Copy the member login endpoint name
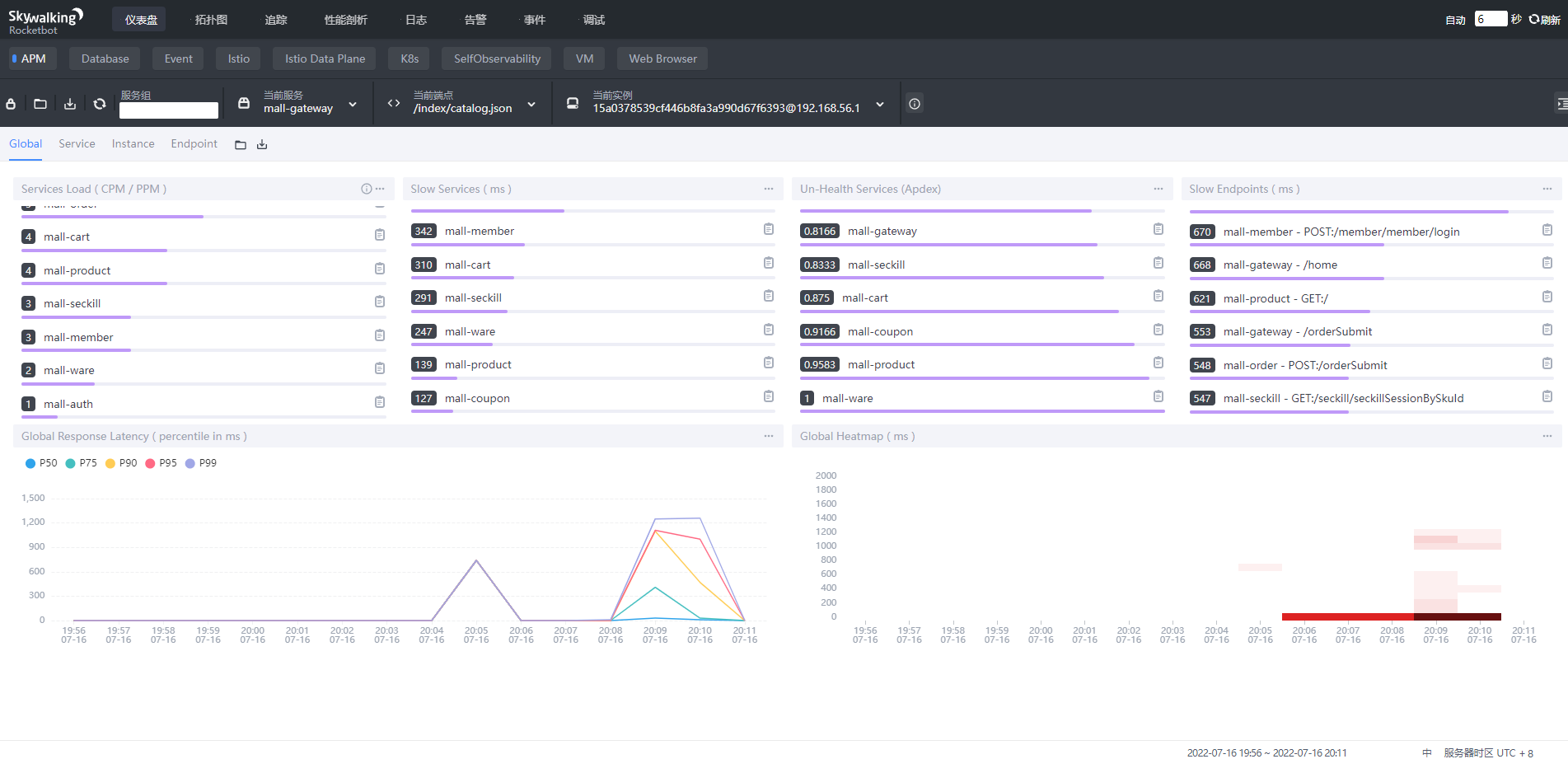The image size is (1568, 759). coord(1547,230)
